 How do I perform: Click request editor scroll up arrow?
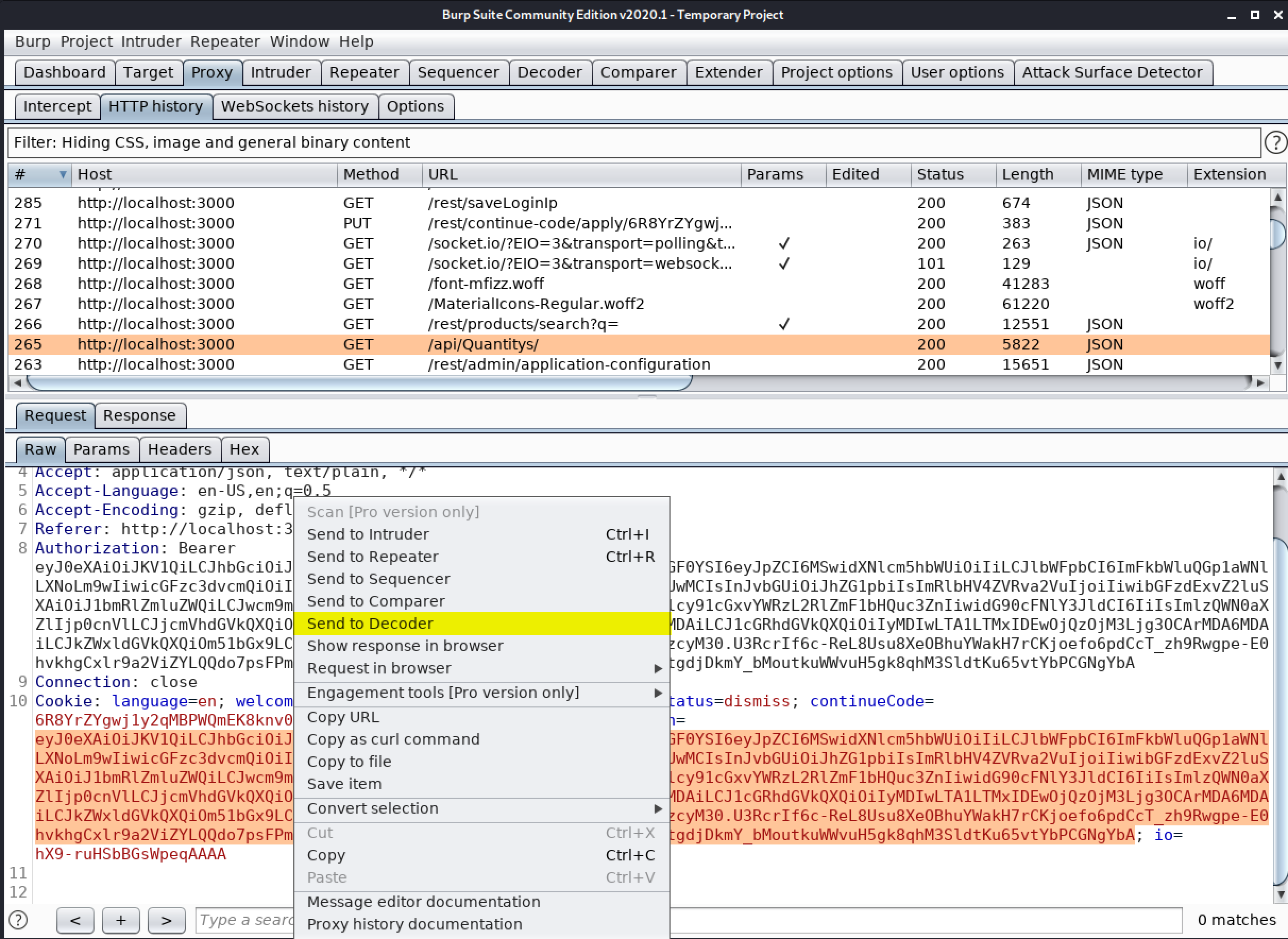tap(1280, 476)
